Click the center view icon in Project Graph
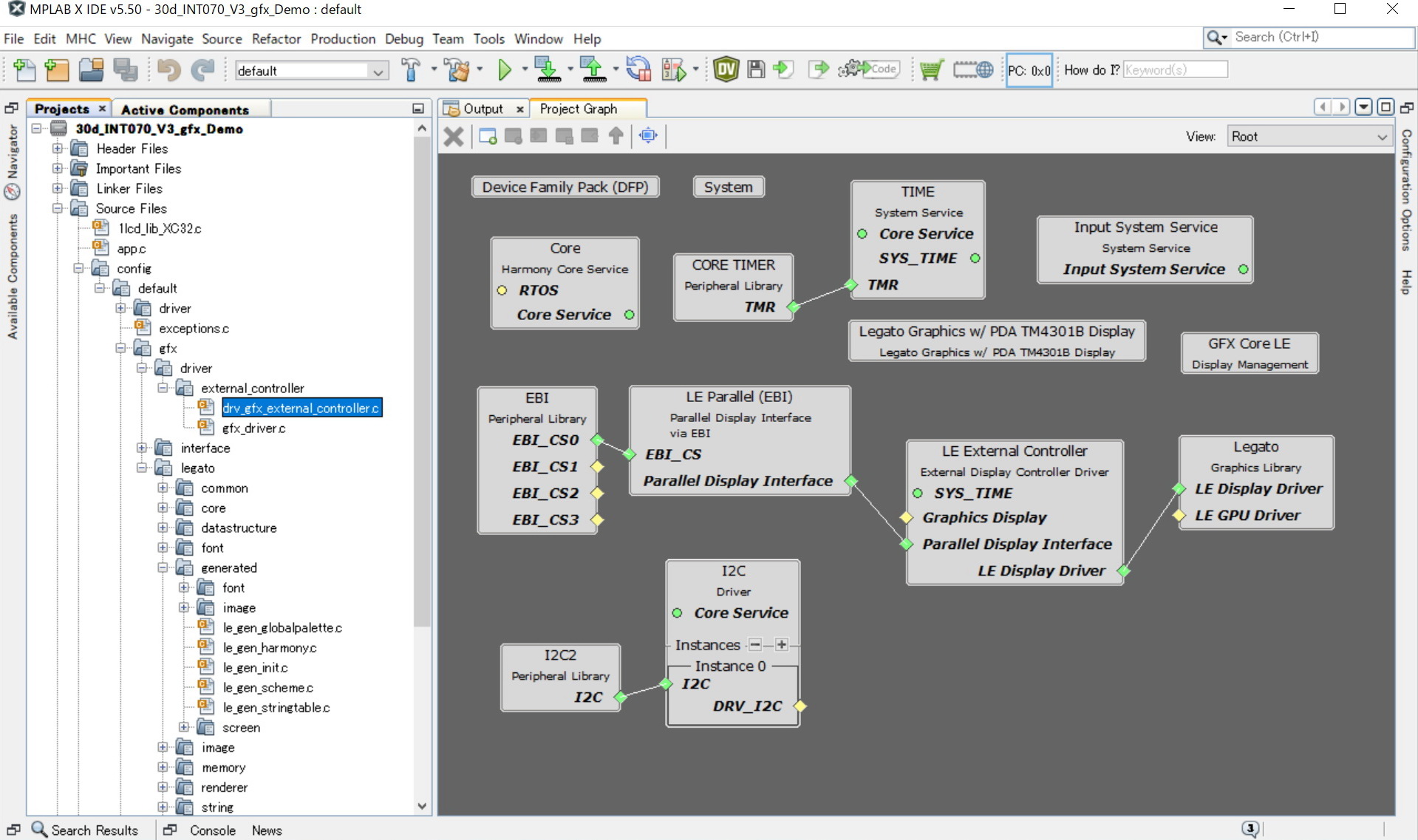 point(648,136)
